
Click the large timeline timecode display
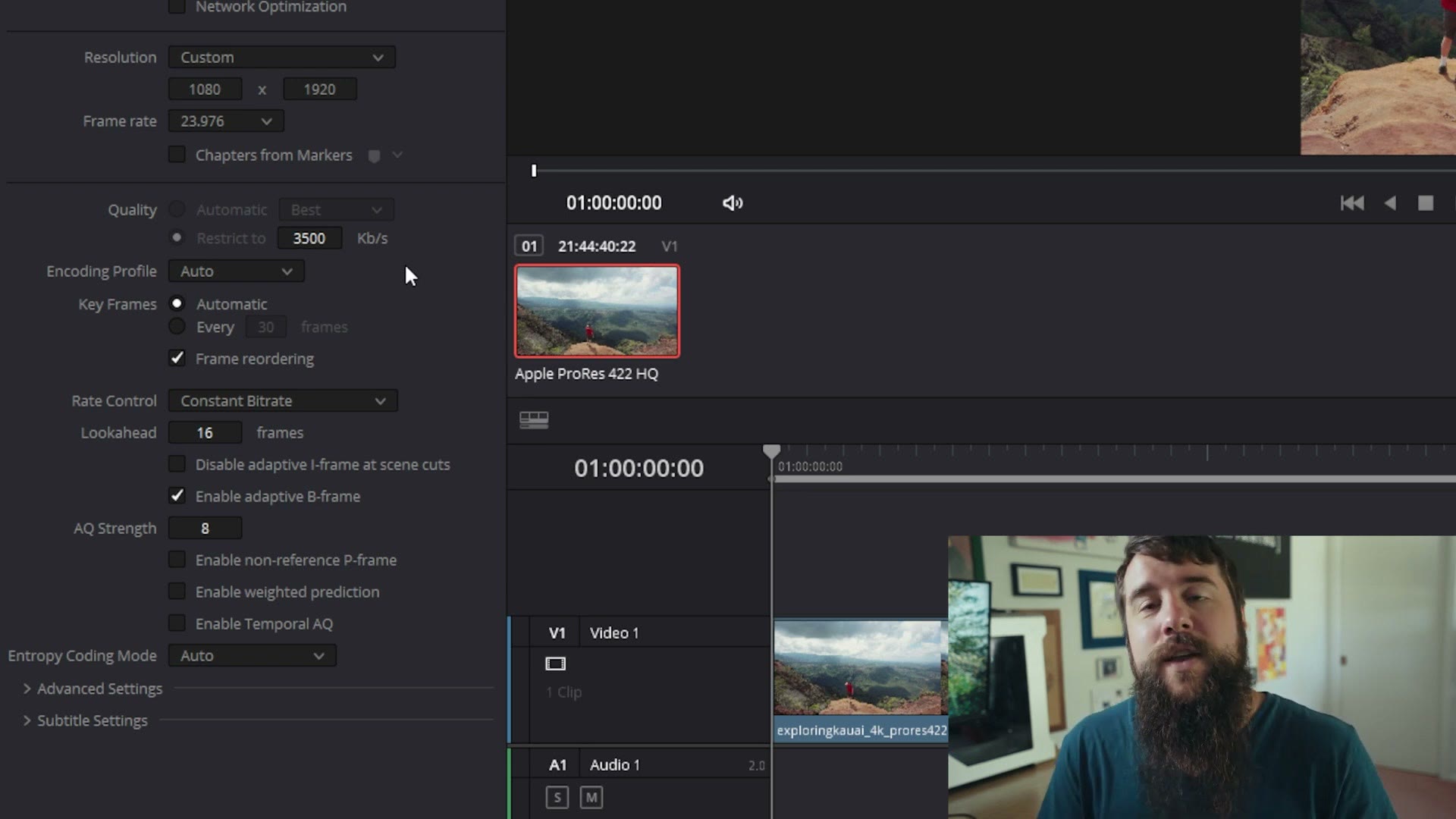tap(639, 469)
